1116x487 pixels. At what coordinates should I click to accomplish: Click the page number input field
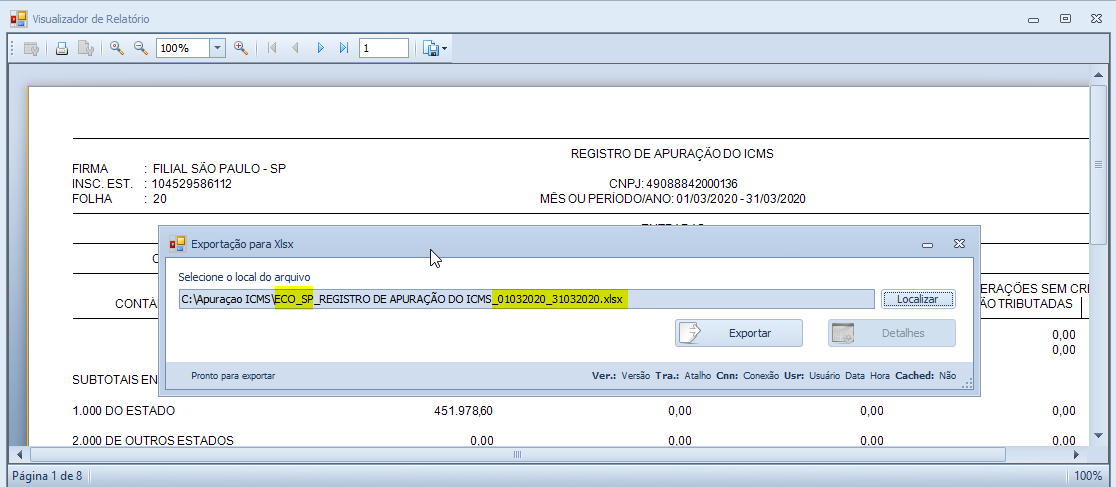point(383,48)
